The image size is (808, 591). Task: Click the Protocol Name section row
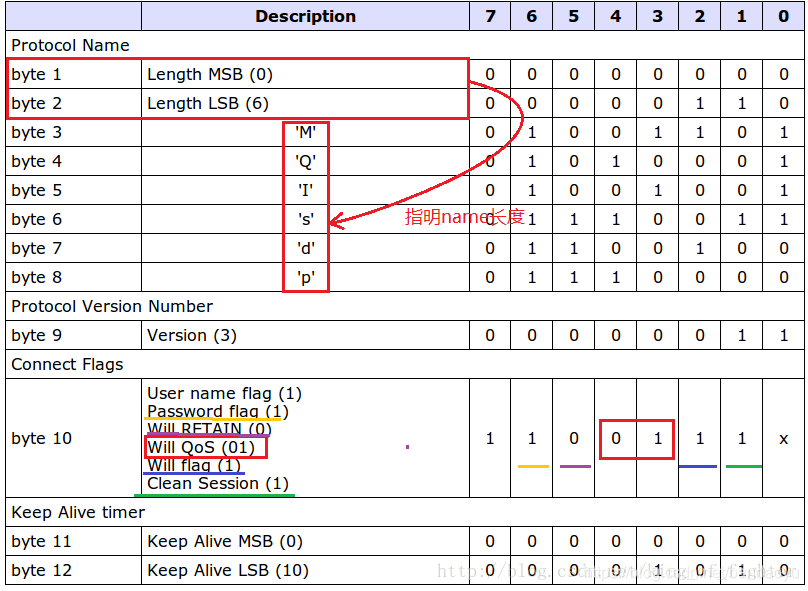[405, 45]
